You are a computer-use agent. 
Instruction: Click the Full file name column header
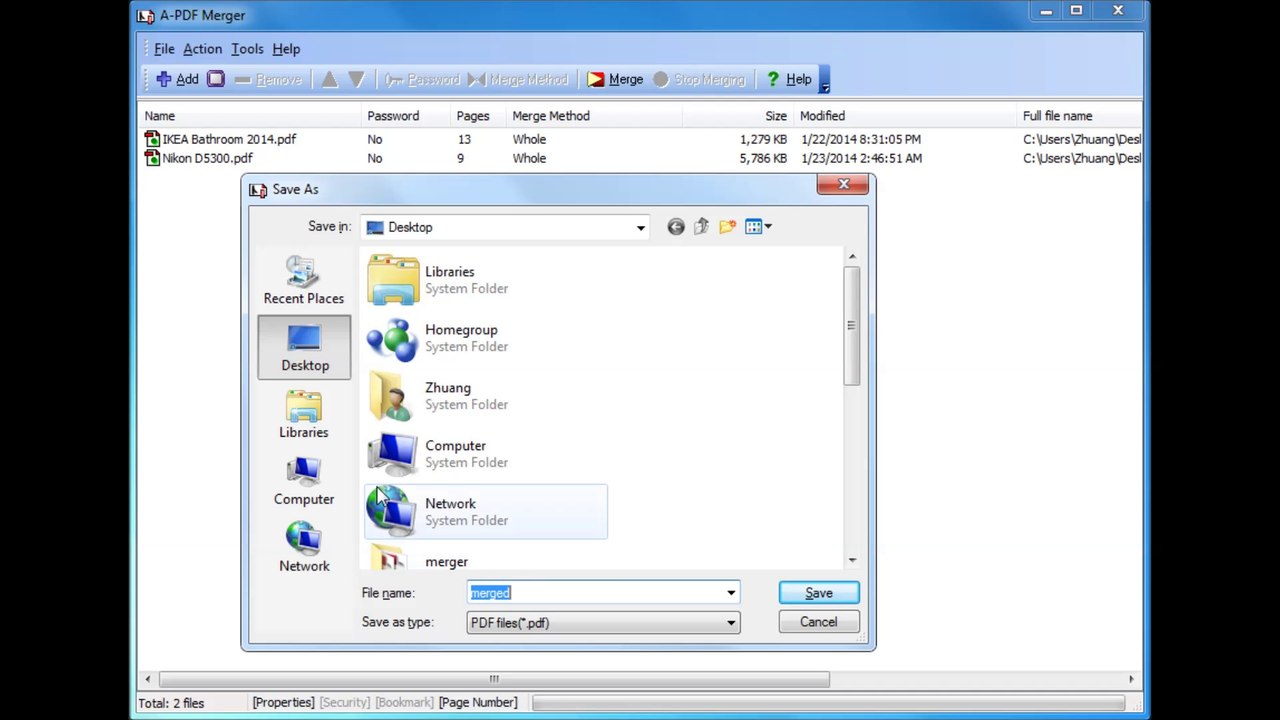[x=1080, y=116]
